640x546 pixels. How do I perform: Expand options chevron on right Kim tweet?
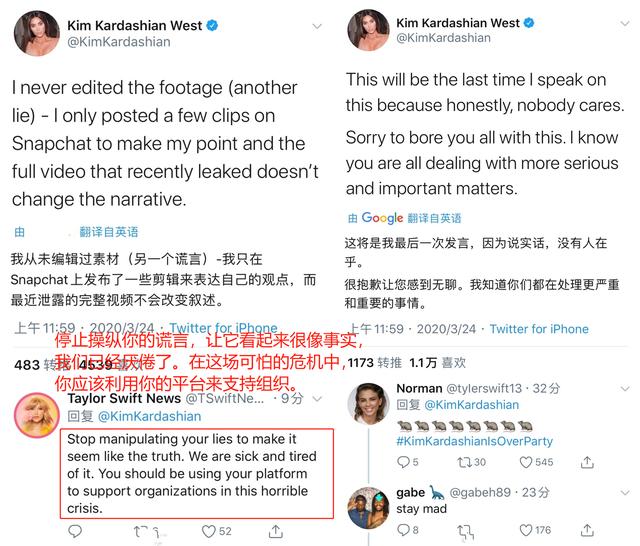(625, 24)
